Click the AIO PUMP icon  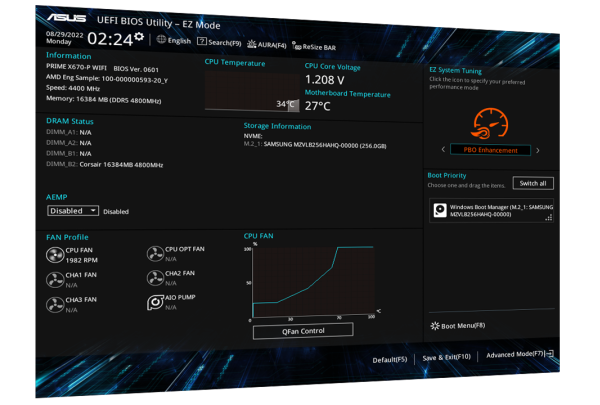tap(155, 302)
